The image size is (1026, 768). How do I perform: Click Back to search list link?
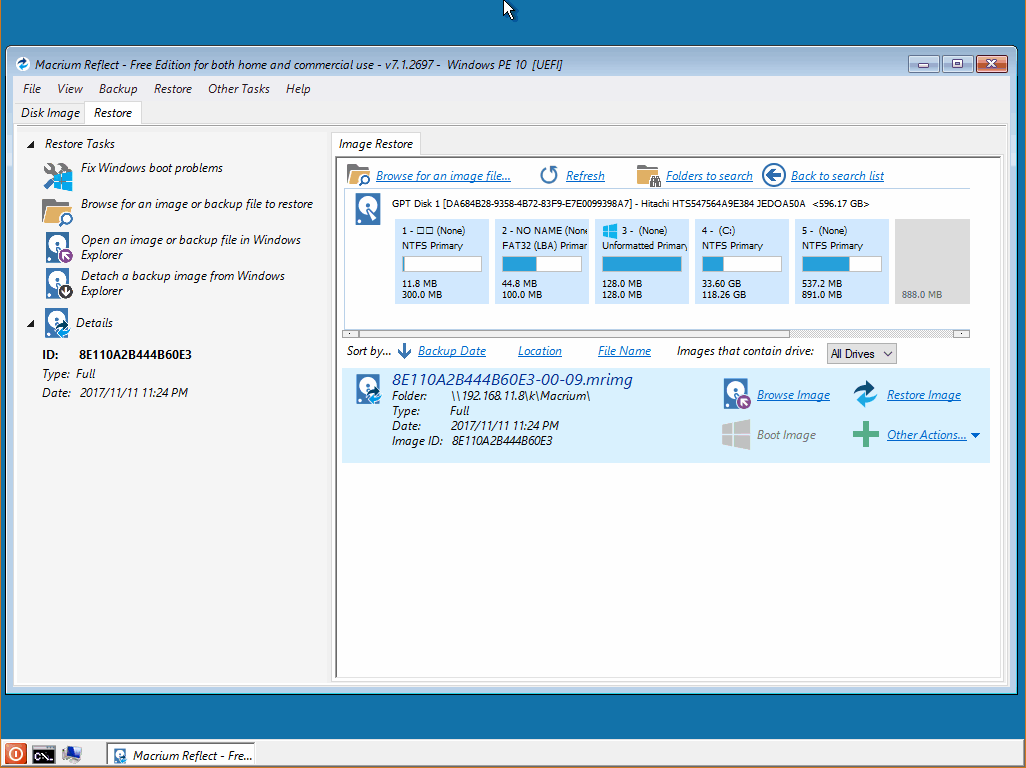(x=837, y=176)
